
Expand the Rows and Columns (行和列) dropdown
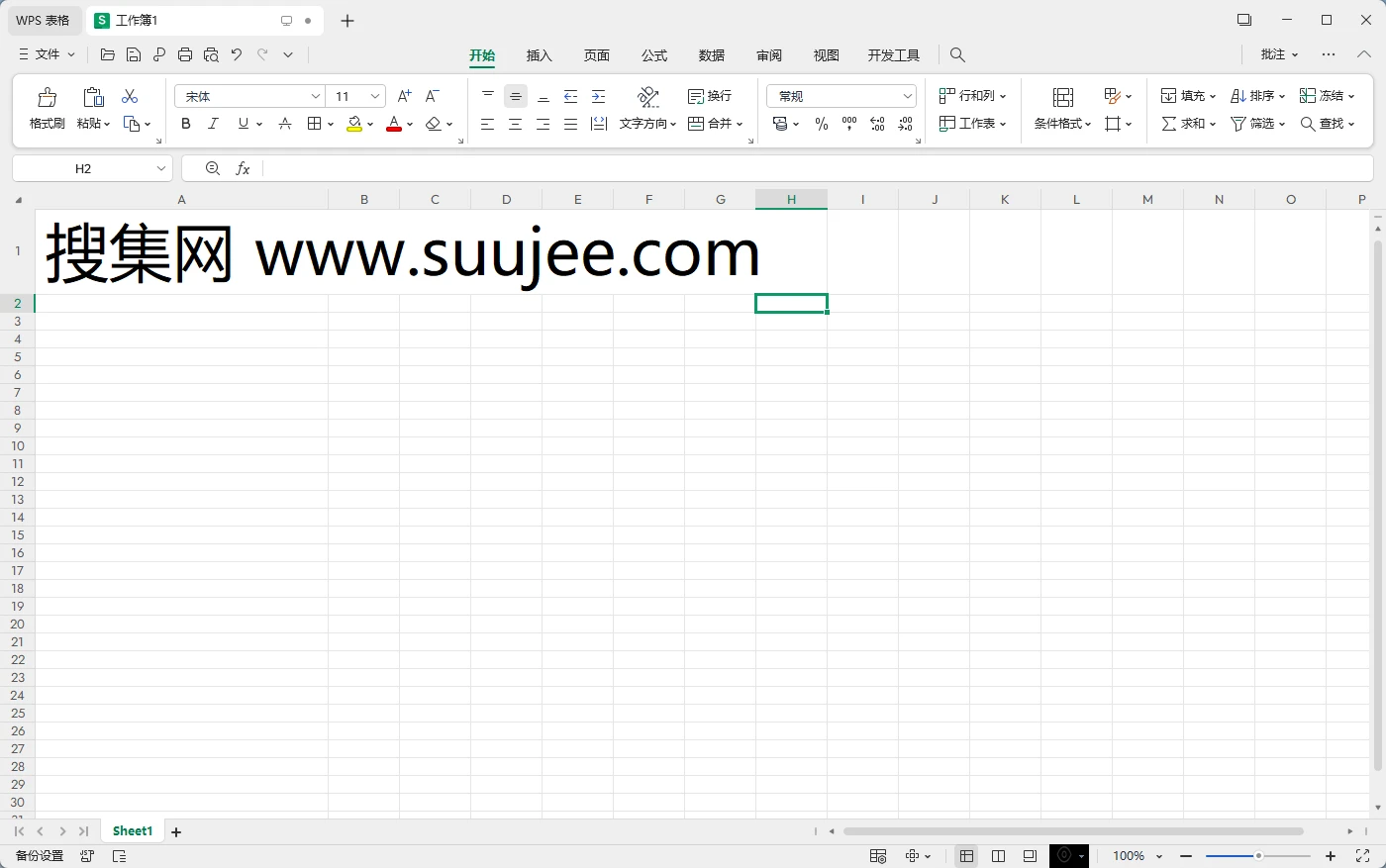coord(1003,96)
